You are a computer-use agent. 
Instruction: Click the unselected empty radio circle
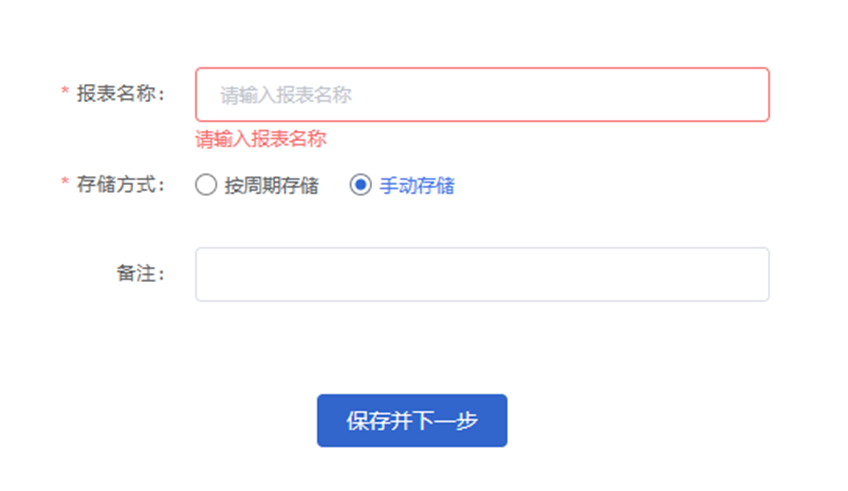coord(206,185)
